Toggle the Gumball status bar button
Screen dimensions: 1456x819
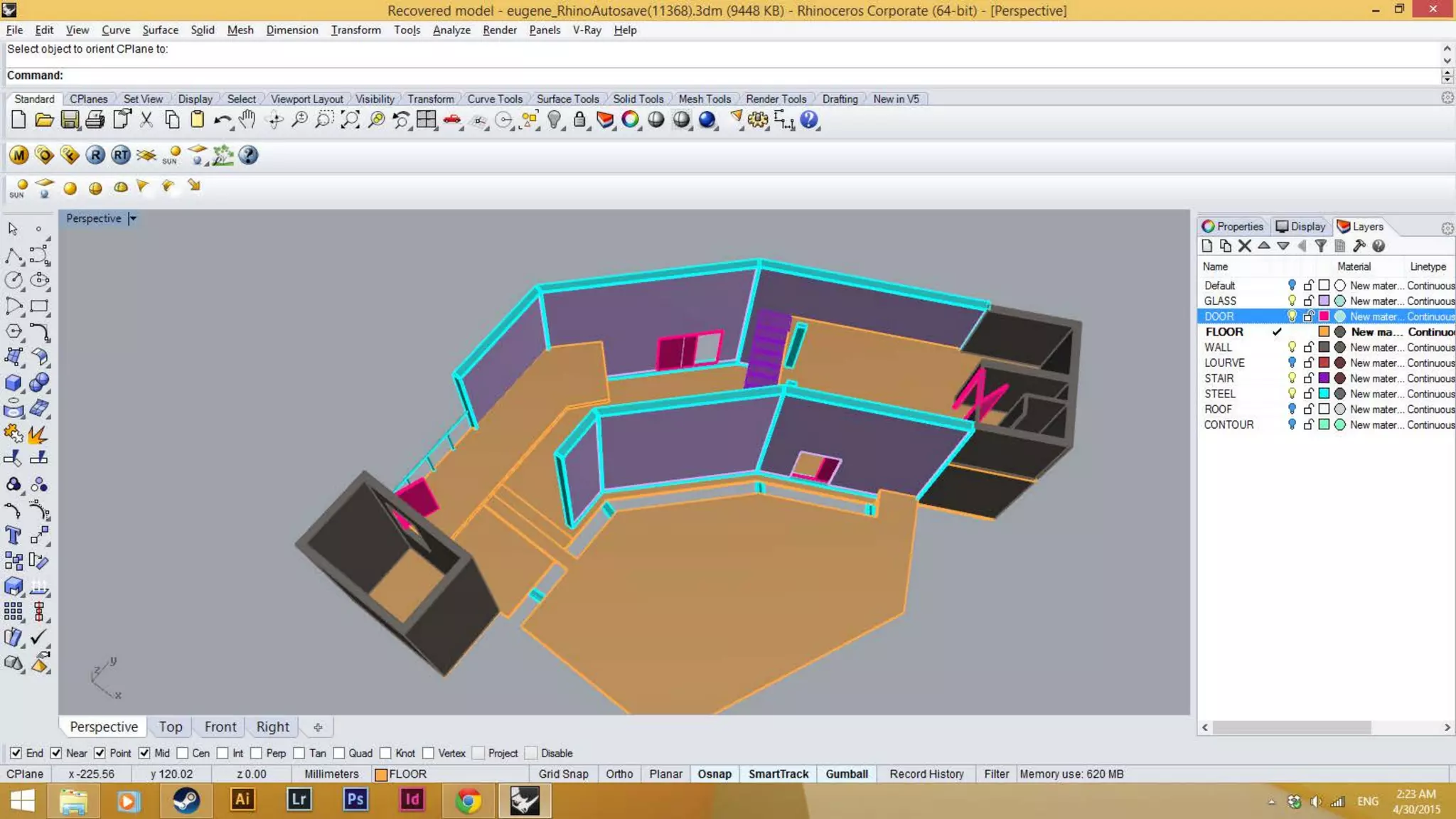pyautogui.click(x=846, y=774)
